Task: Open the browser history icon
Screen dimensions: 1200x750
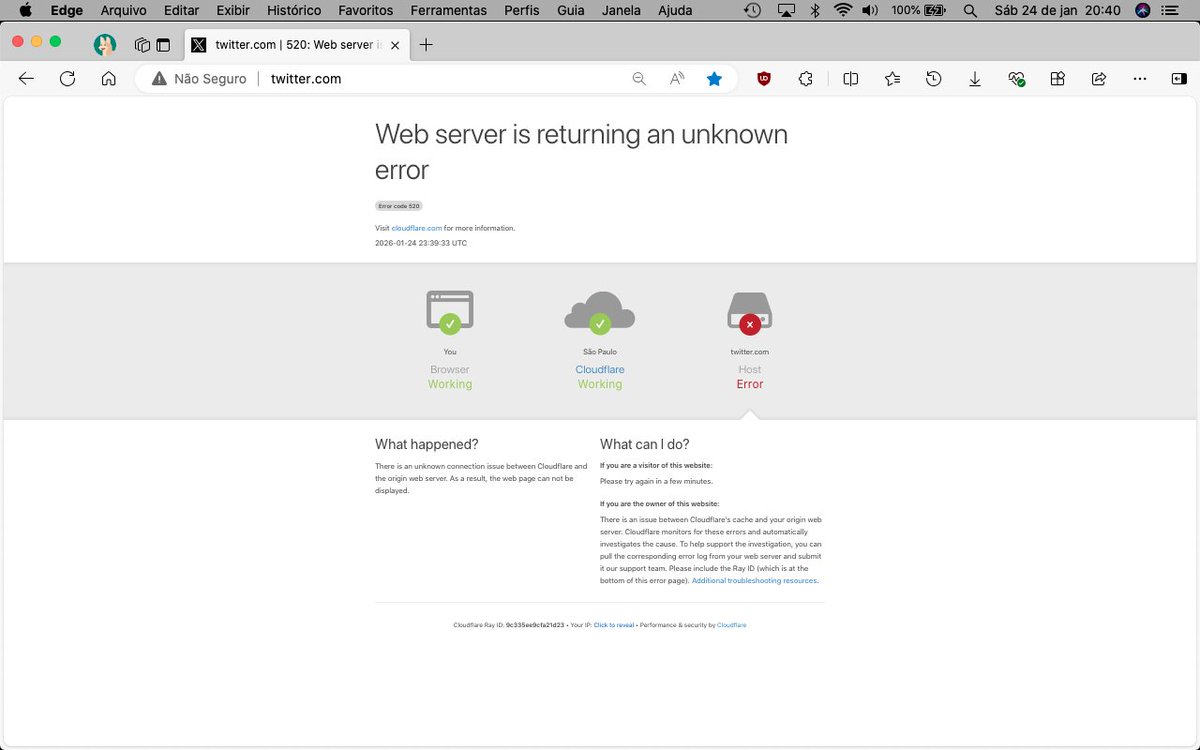Action: [x=933, y=79]
